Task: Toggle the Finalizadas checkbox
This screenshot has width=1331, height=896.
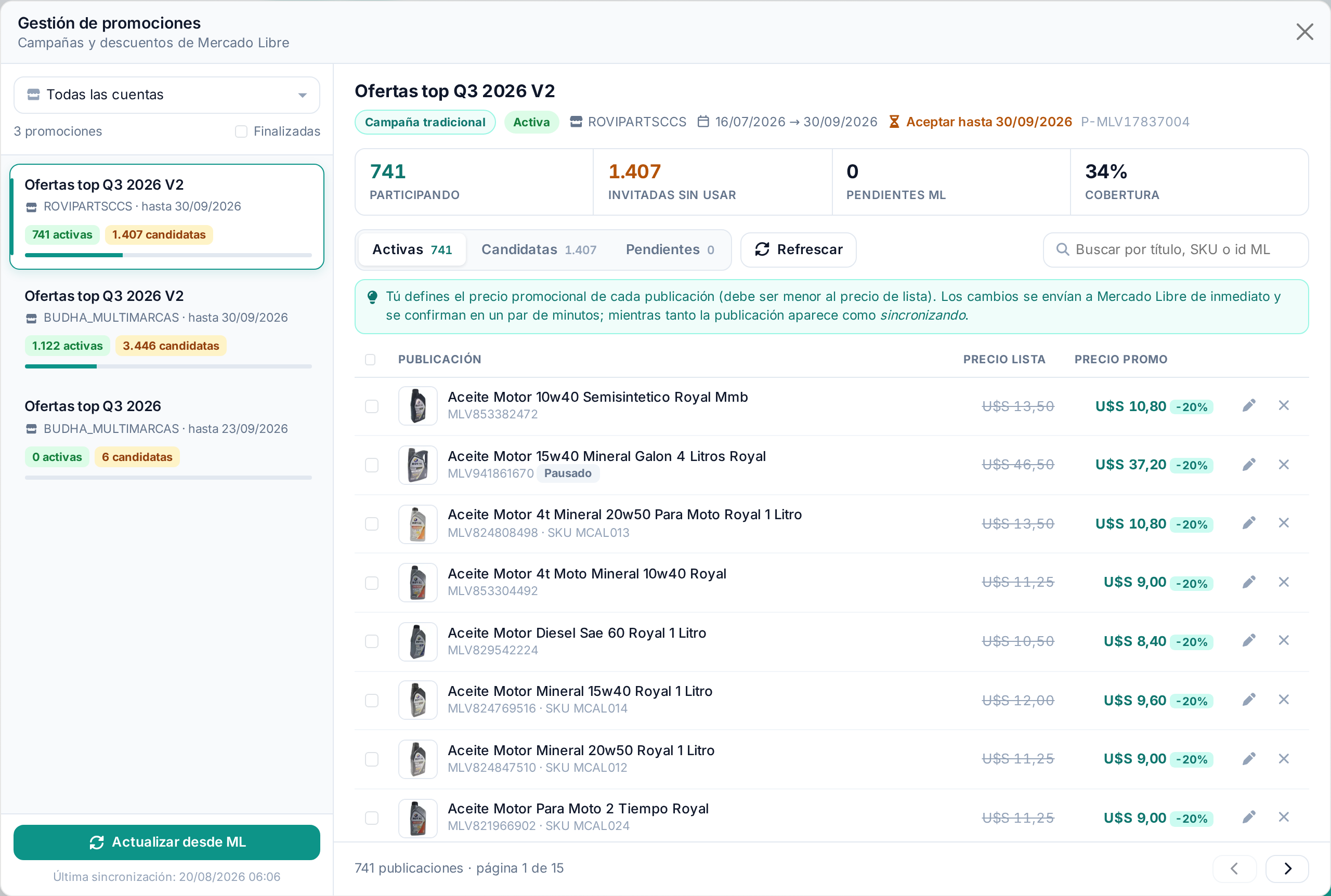Action: click(x=241, y=131)
